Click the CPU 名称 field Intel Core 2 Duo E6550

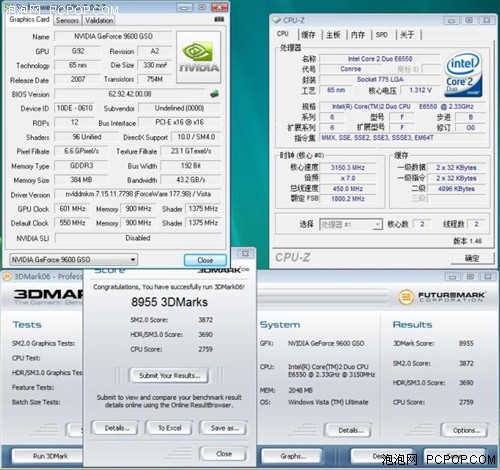click(x=380, y=59)
